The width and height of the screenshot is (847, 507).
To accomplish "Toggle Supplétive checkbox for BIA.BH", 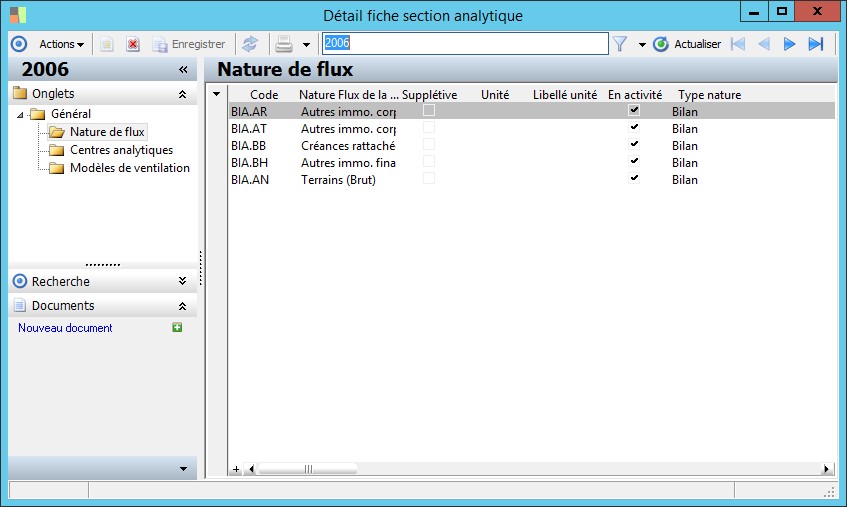I will pyautogui.click(x=429, y=161).
